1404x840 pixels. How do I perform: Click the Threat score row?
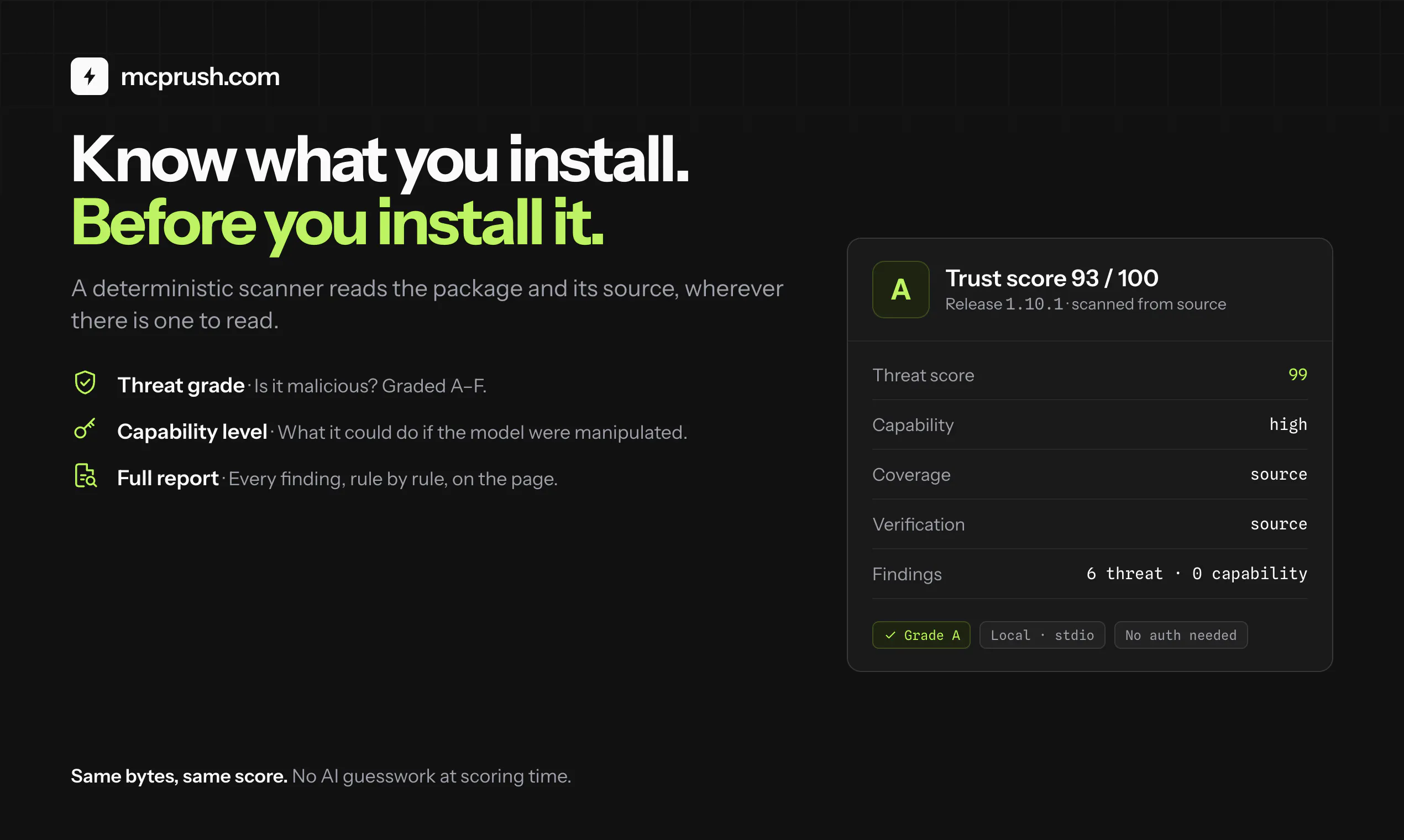[1090, 375]
